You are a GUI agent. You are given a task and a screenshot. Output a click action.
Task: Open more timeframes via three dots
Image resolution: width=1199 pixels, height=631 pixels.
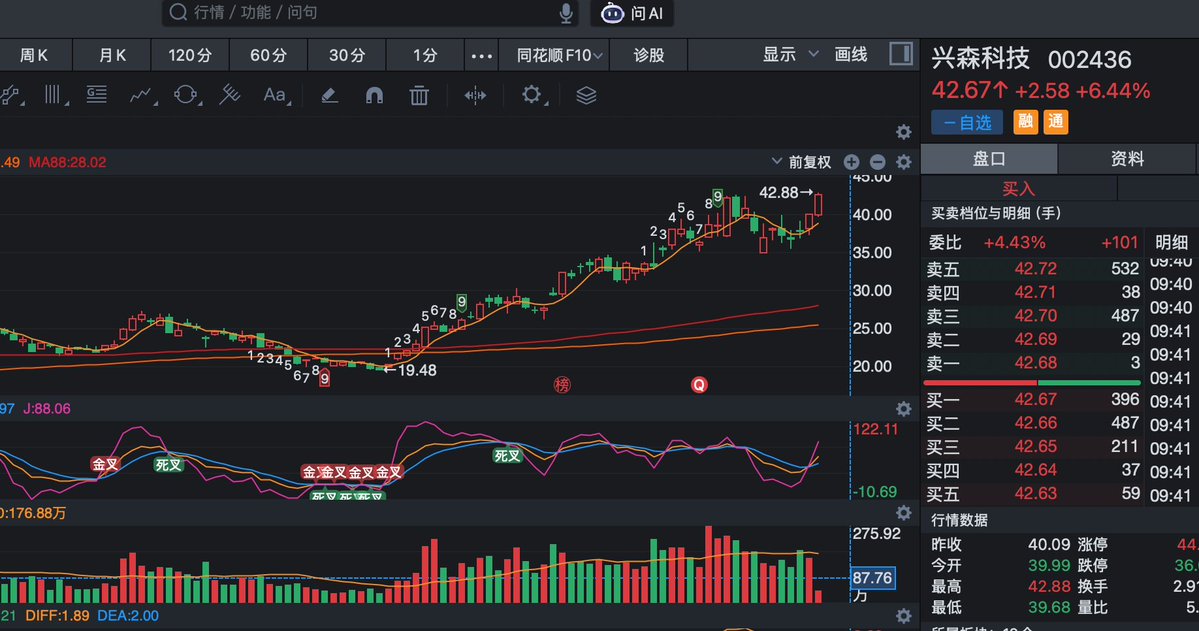pos(482,56)
